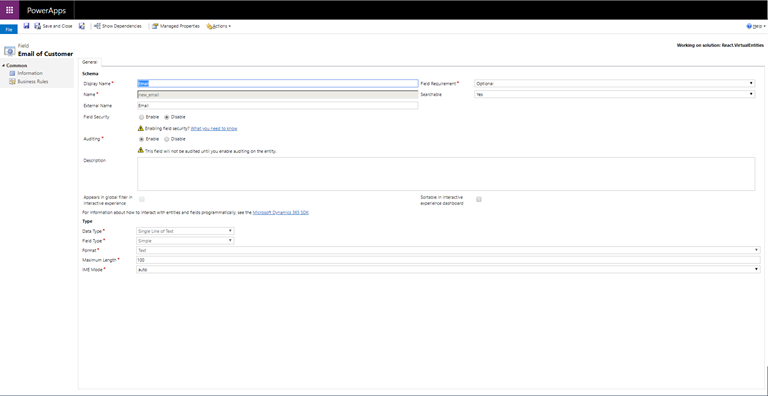The height and width of the screenshot is (396, 769).
Task: Click the External Name input field
Action: pos(278,105)
